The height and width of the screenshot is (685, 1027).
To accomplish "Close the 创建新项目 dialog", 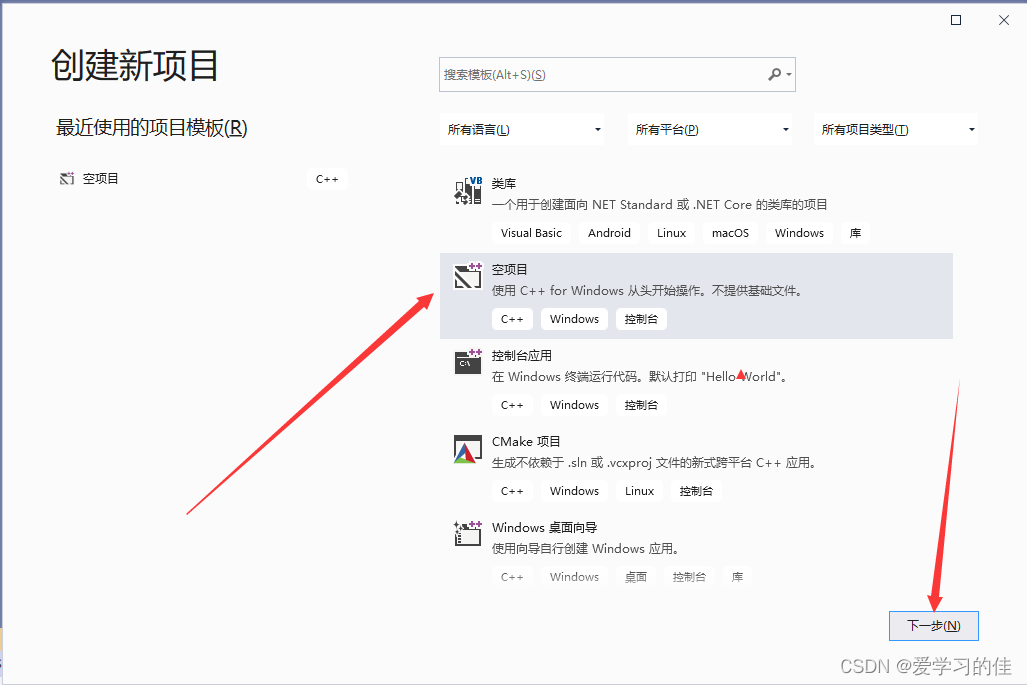I will pyautogui.click(x=1003, y=20).
